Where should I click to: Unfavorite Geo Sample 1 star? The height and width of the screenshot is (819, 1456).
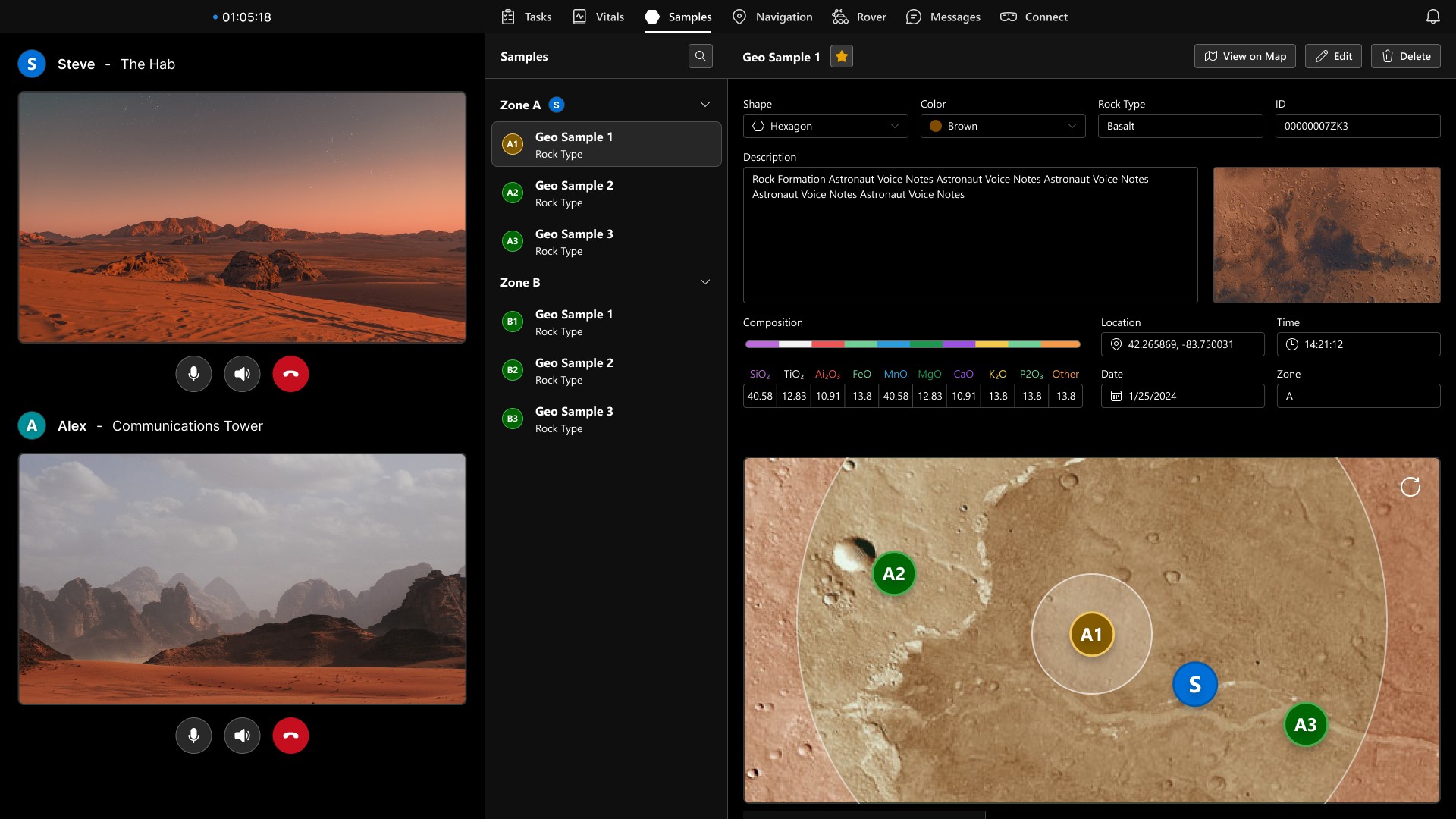[x=841, y=57]
